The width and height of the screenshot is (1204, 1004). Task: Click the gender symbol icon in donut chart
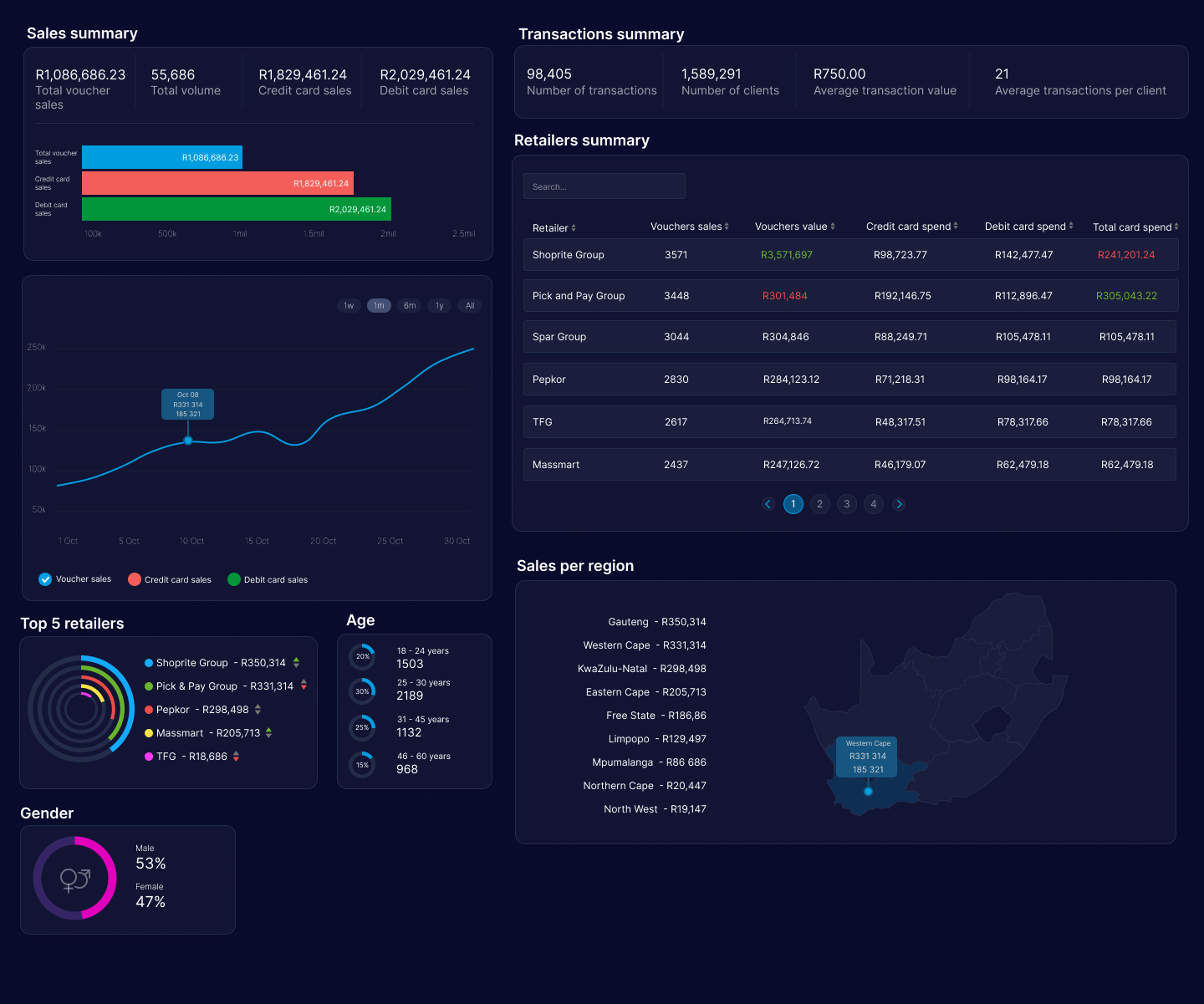pyautogui.click(x=74, y=879)
